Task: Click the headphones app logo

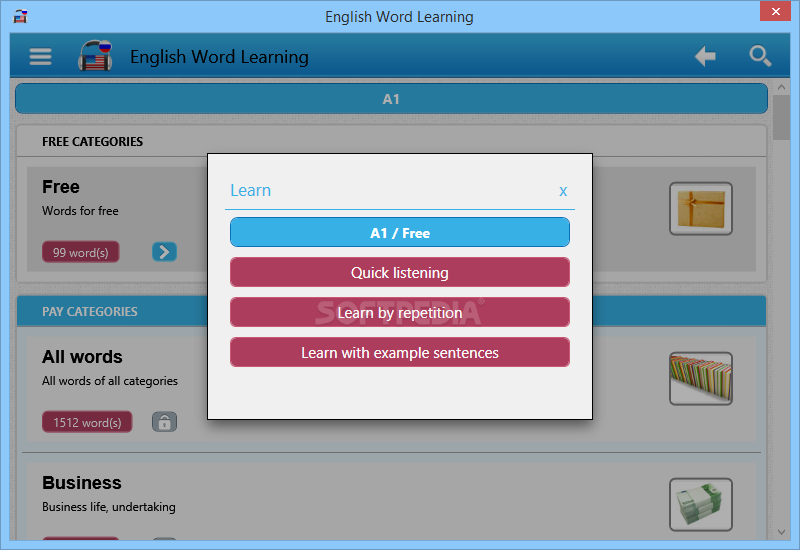Action: coord(95,55)
